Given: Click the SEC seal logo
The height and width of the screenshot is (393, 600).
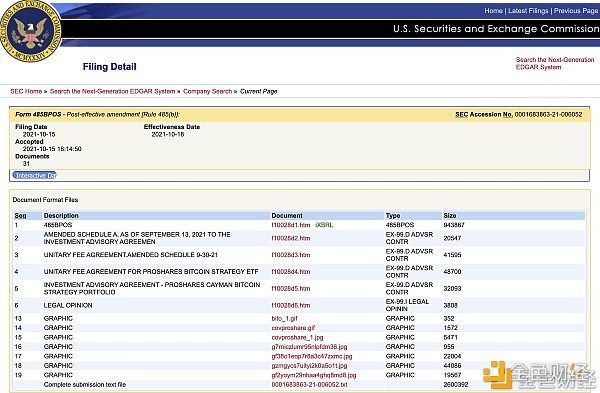Looking at the screenshot, I should (x=30, y=31).
